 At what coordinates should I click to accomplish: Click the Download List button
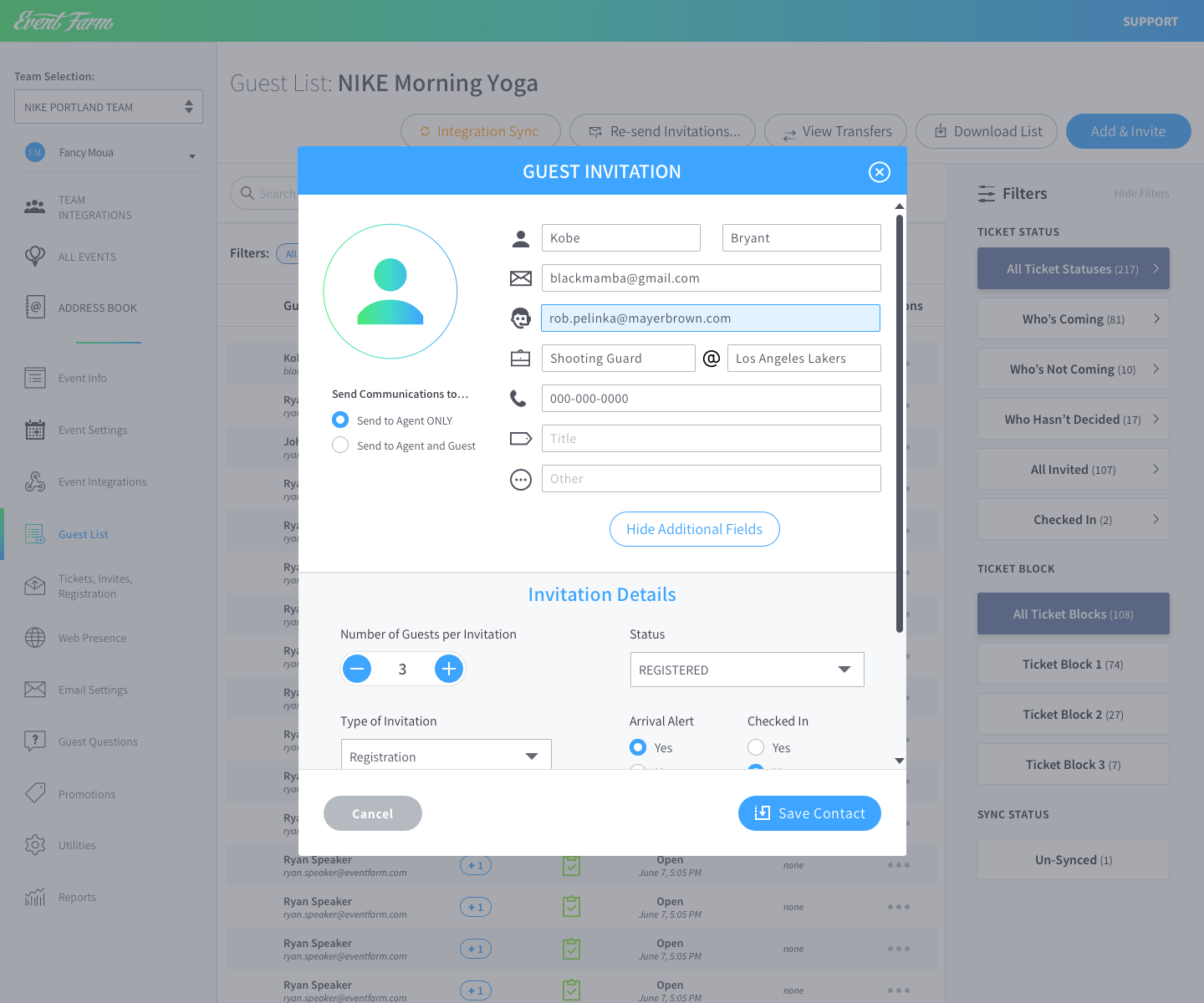(987, 131)
